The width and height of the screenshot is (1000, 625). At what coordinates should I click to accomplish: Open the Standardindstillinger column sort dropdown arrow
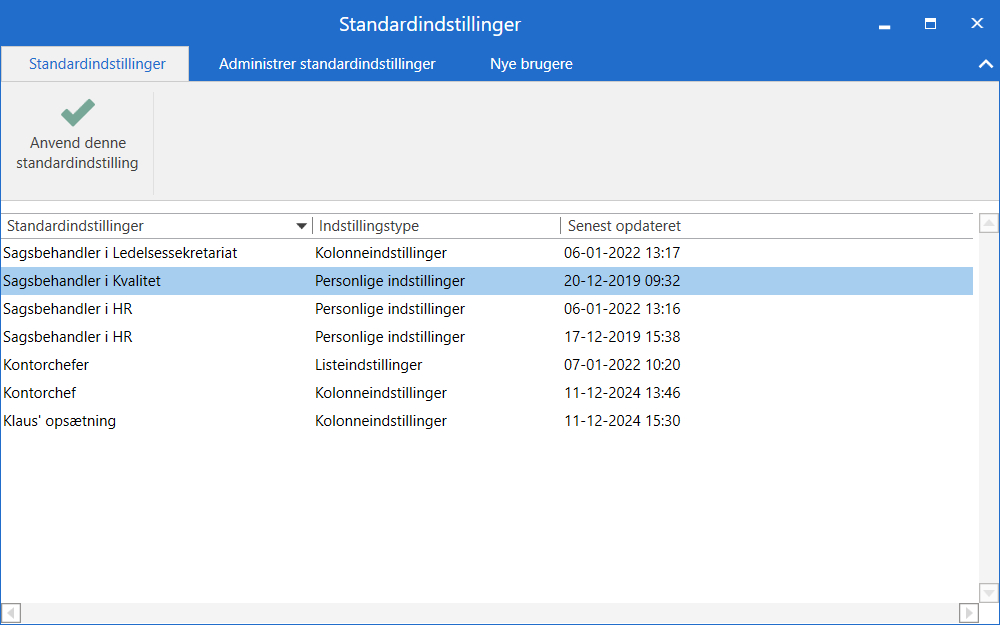coord(302,226)
